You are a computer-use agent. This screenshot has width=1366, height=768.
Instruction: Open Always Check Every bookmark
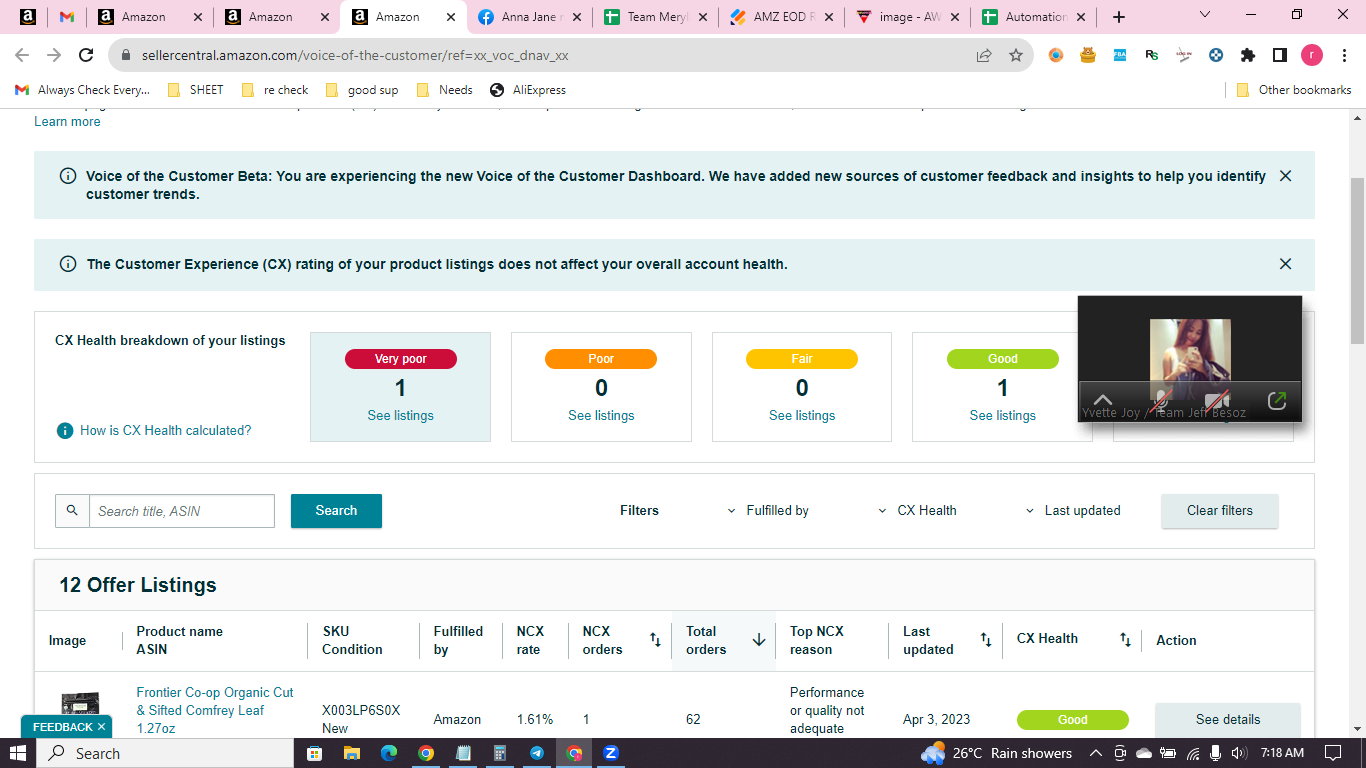(x=83, y=90)
